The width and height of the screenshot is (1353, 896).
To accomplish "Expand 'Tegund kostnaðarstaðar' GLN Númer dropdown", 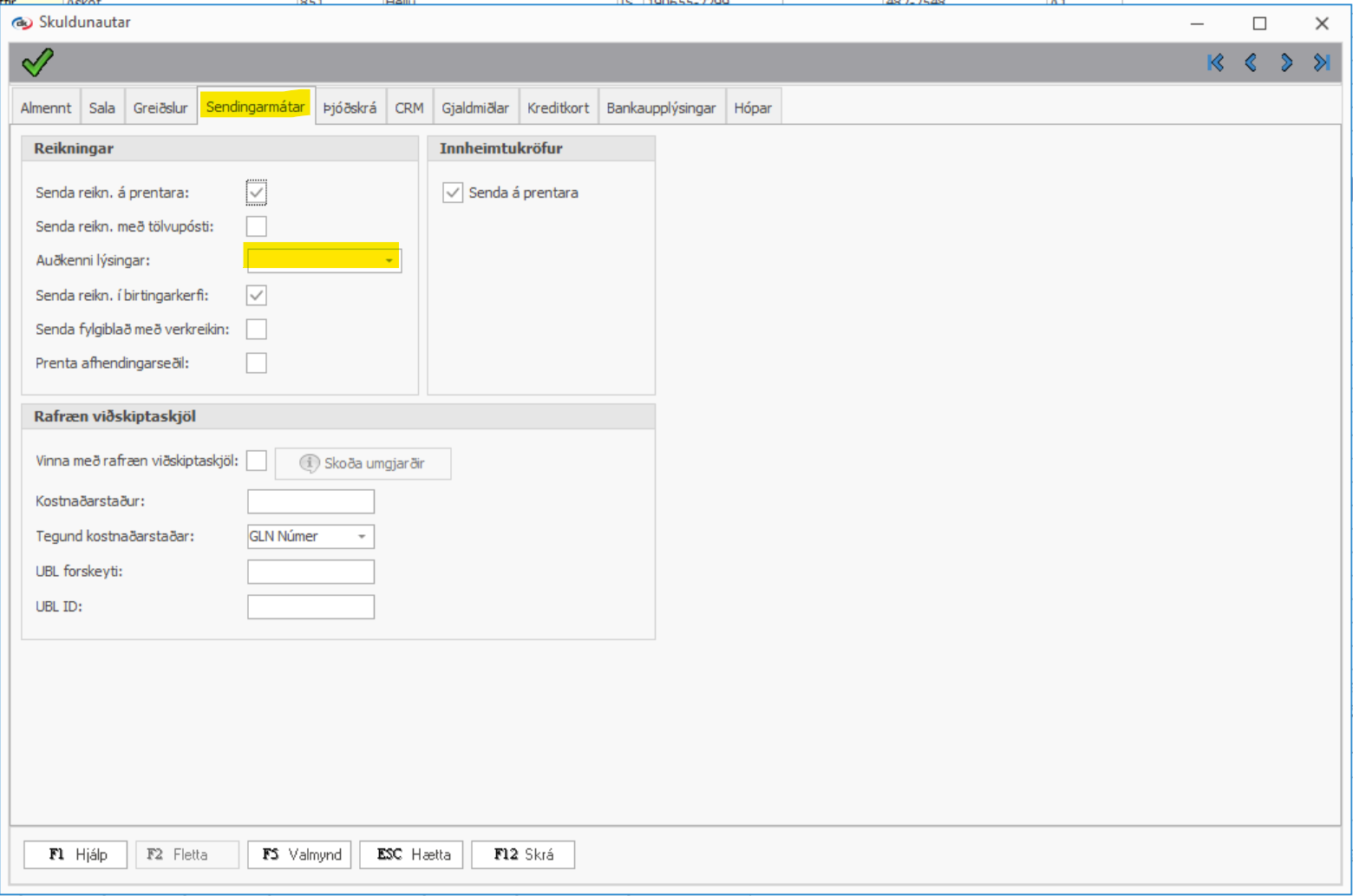I will coord(362,537).
